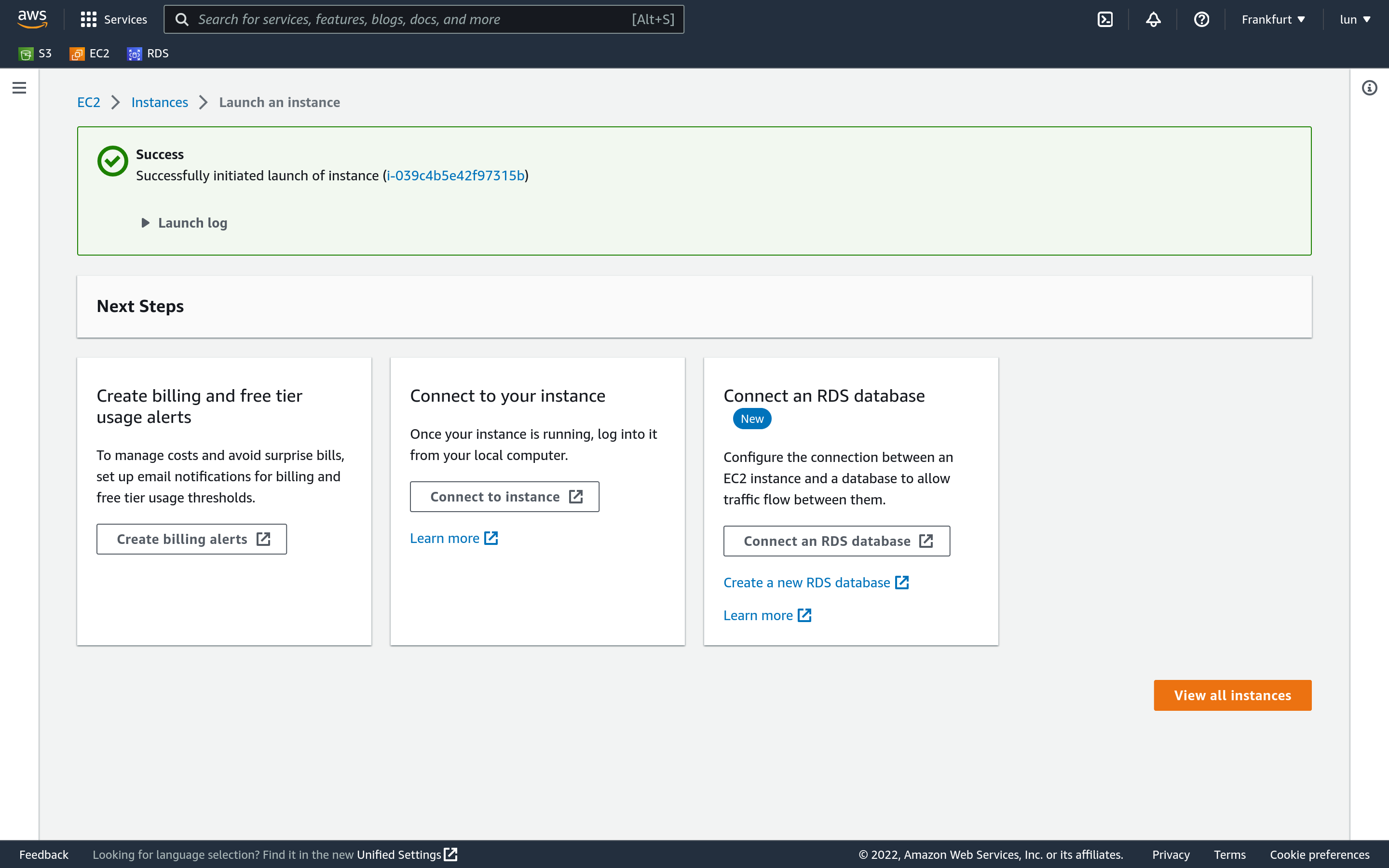Click the info circle icon on right
The image size is (1389, 868).
[x=1369, y=88]
